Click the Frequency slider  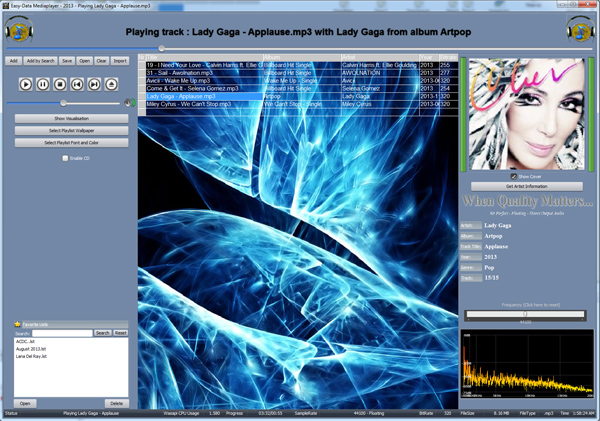click(x=525, y=314)
